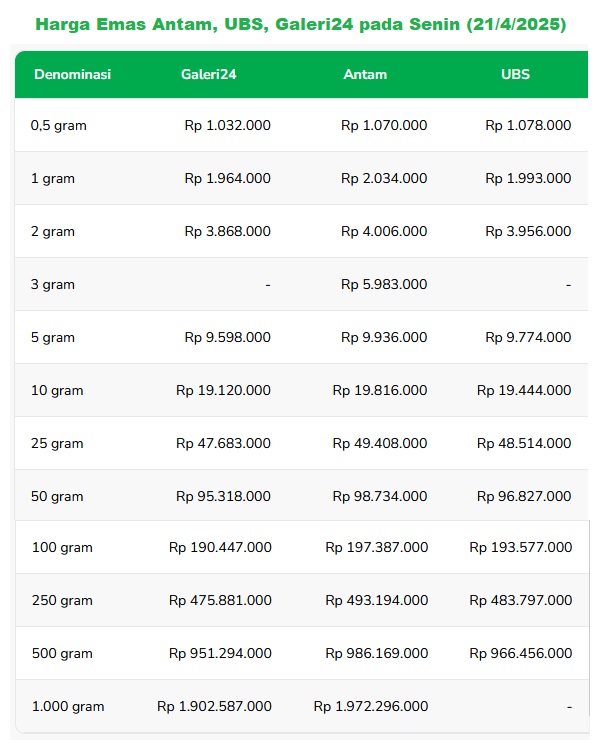This screenshot has width=600, height=744.
Task: Click Galeri24 price Rp 1.032.000
Action: [228, 125]
